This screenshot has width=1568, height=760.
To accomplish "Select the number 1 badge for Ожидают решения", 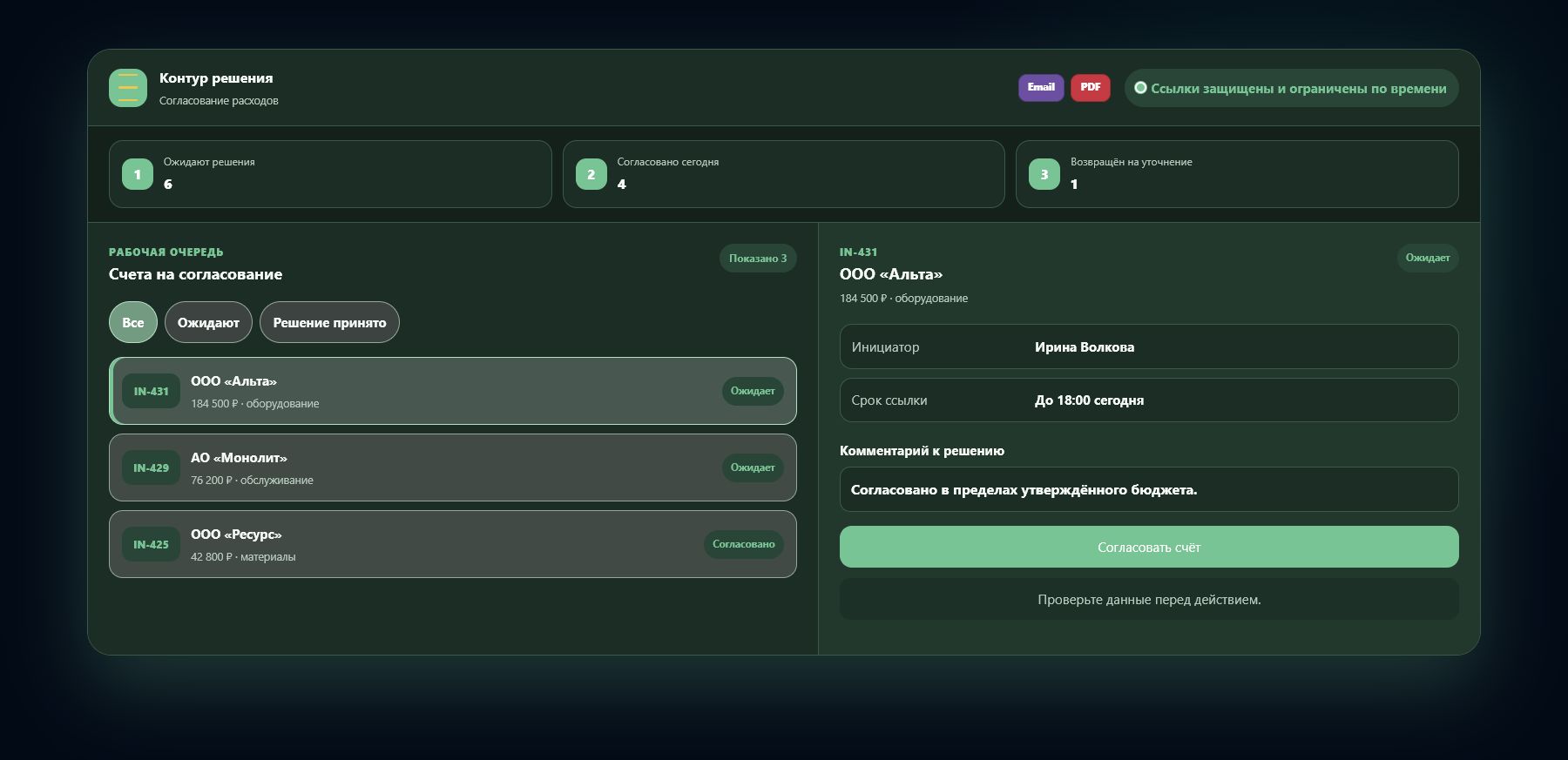I will (137, 174).
